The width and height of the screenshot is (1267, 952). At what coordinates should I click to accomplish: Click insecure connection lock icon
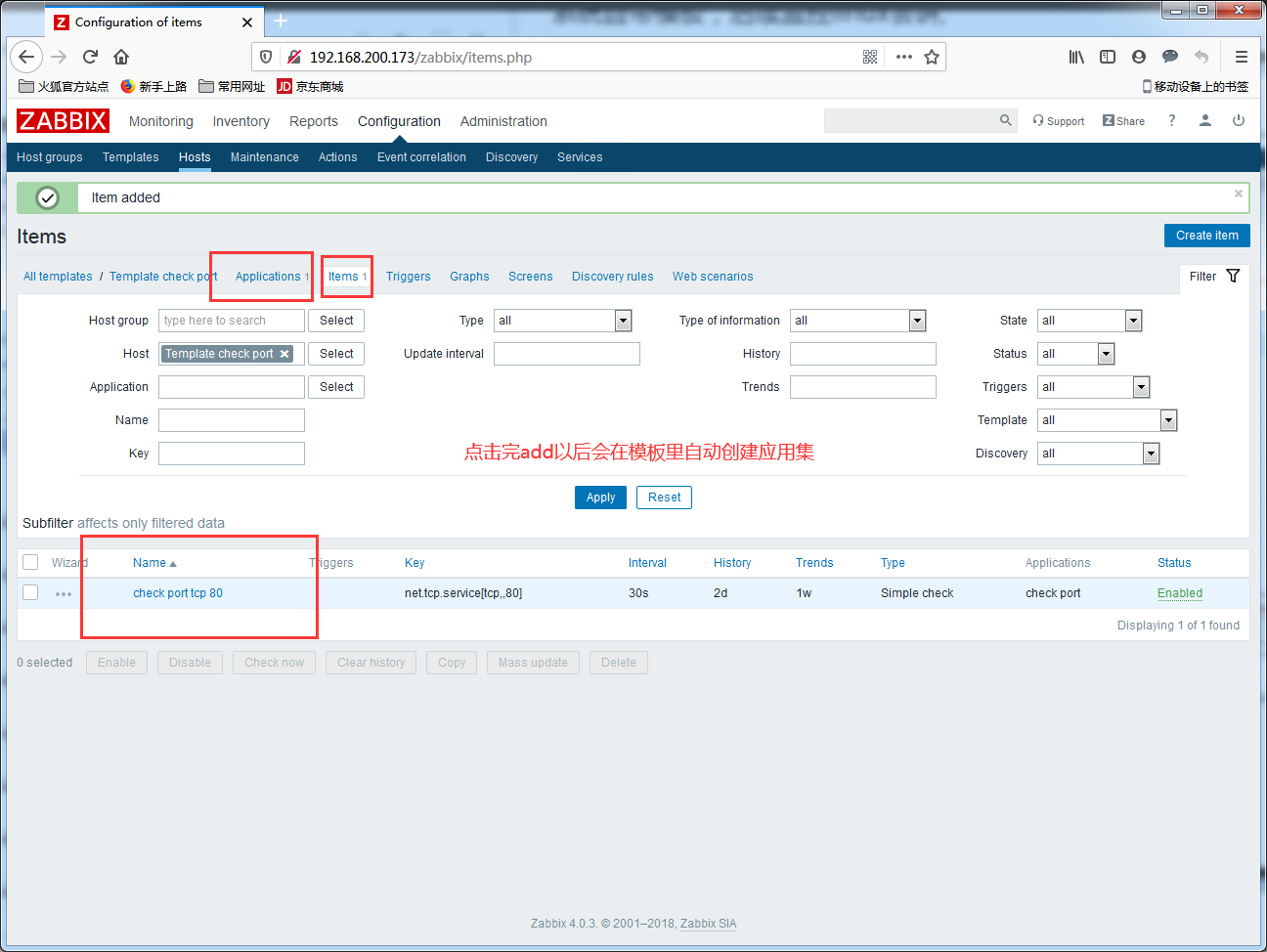[x=293, y=57]
